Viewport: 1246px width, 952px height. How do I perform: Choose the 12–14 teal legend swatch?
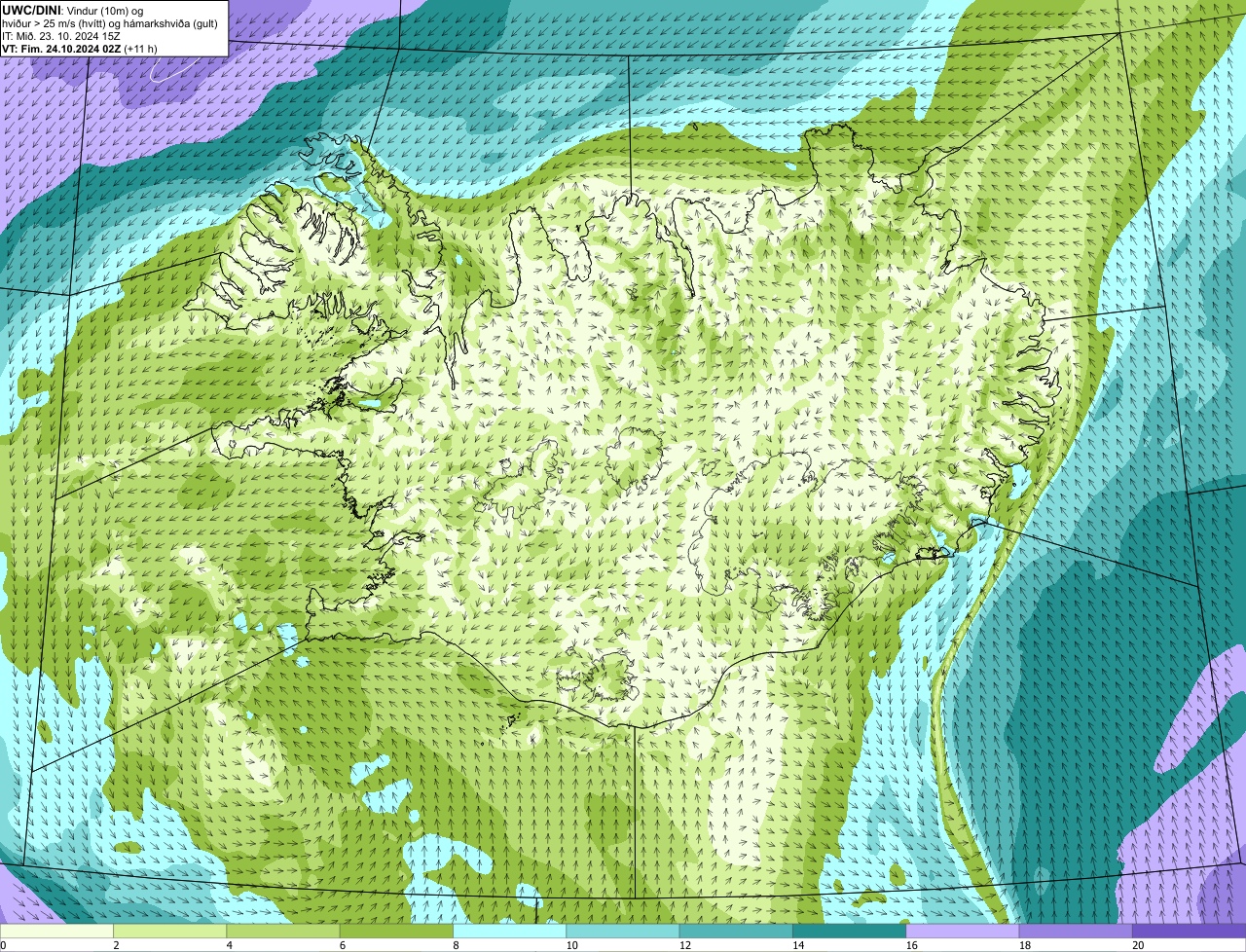point(736,932)
